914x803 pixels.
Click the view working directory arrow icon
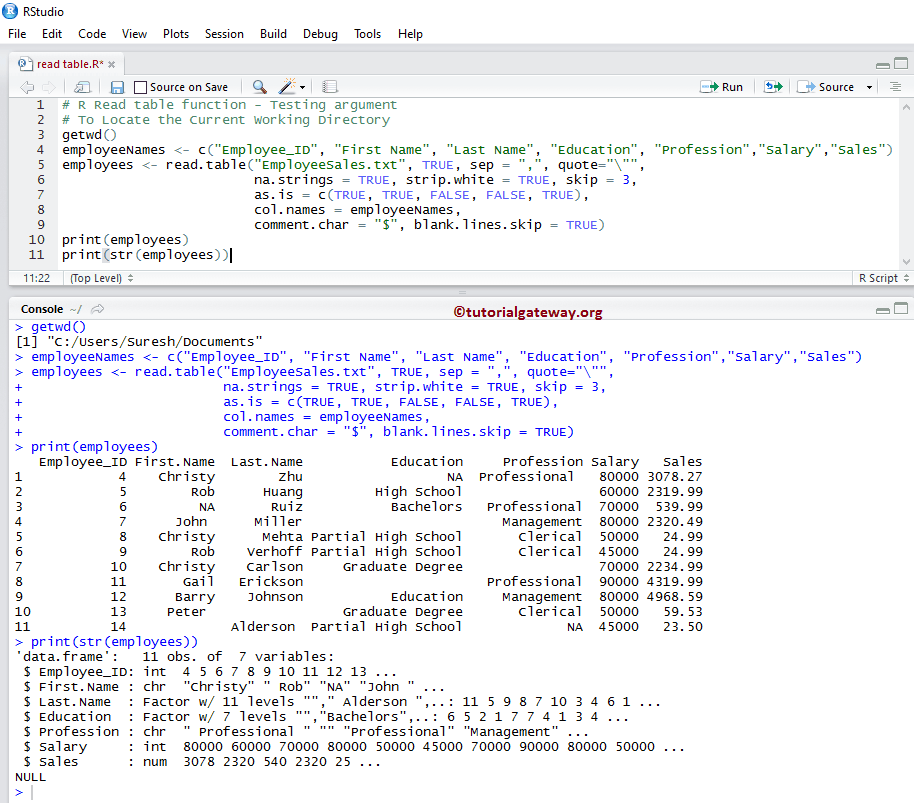98,310
